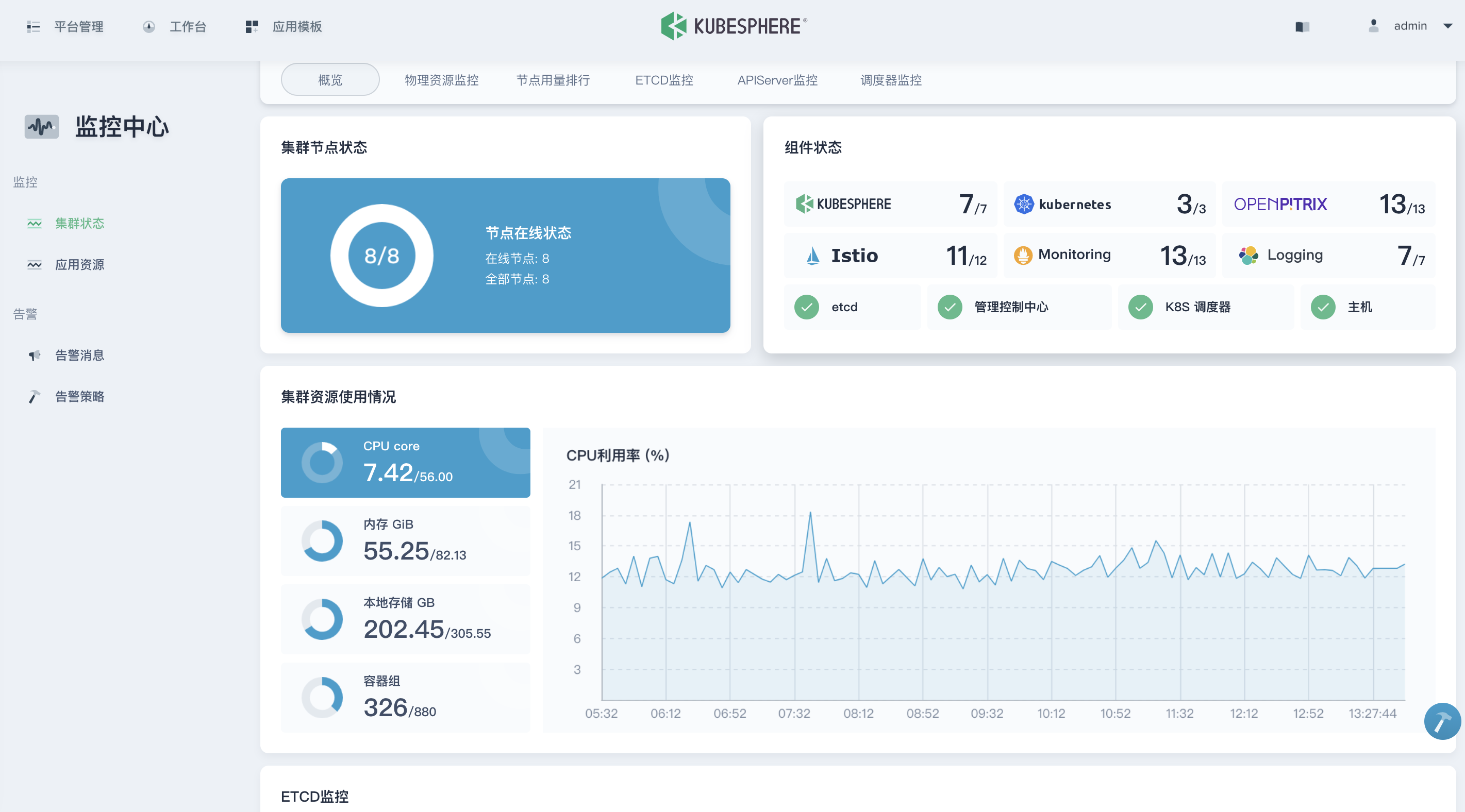Click the monitoring center waveform icon
Screen dimensions: 1465x812
point(42,126)
